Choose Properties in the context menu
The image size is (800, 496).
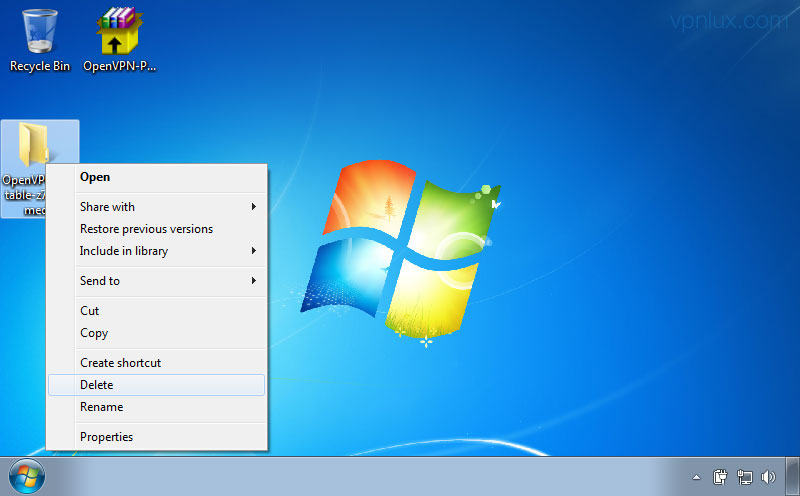click(157, 437)
